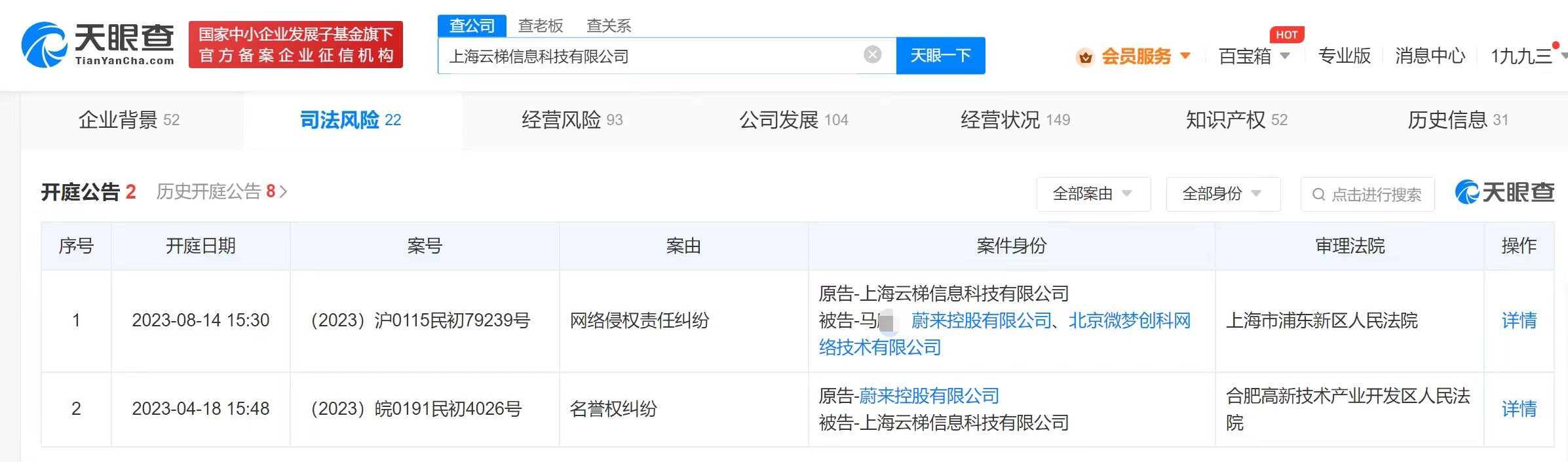Open 消息中心 message center

1430,56
